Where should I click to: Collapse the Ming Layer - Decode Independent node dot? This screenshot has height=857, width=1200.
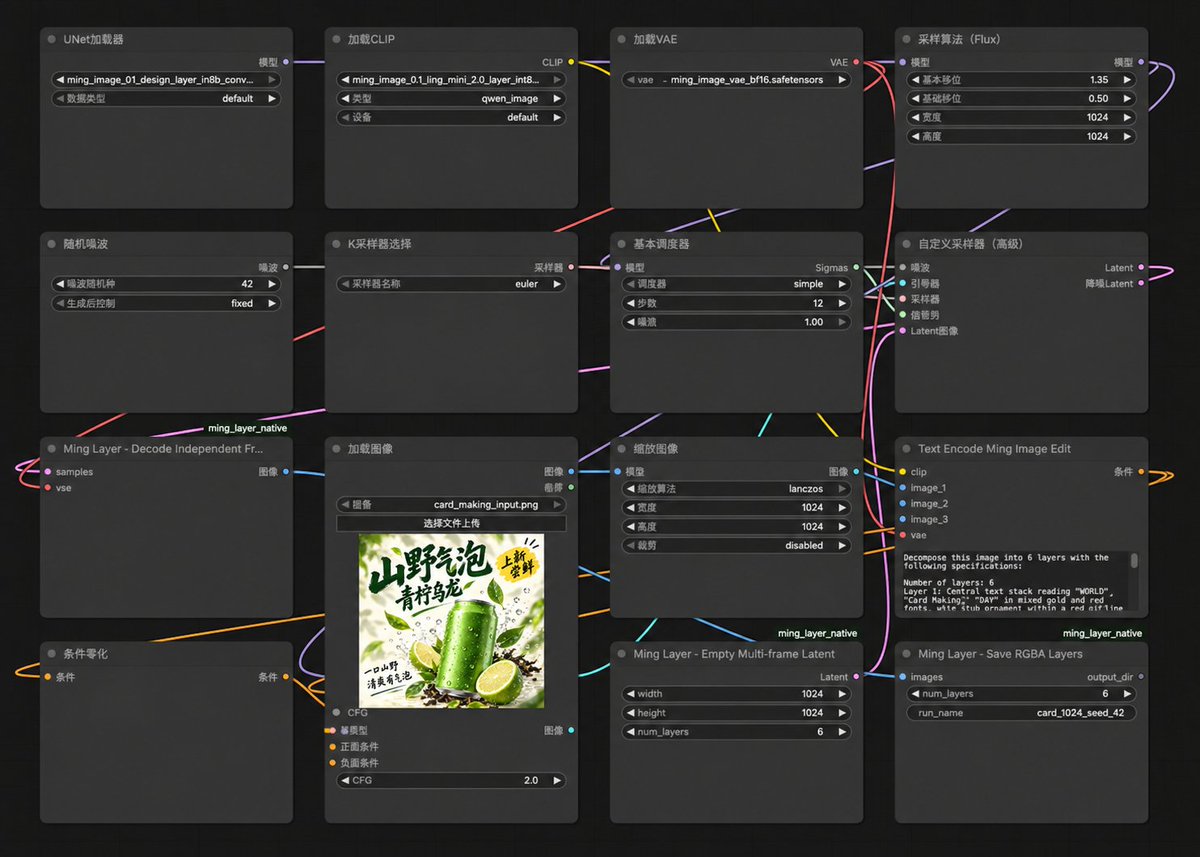[x=51, y=449]
